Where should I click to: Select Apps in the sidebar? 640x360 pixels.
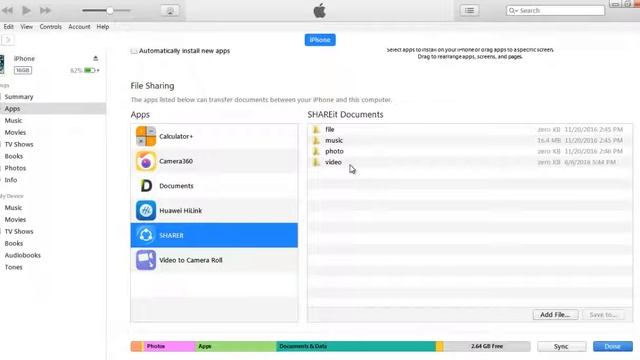coord(12,109)
